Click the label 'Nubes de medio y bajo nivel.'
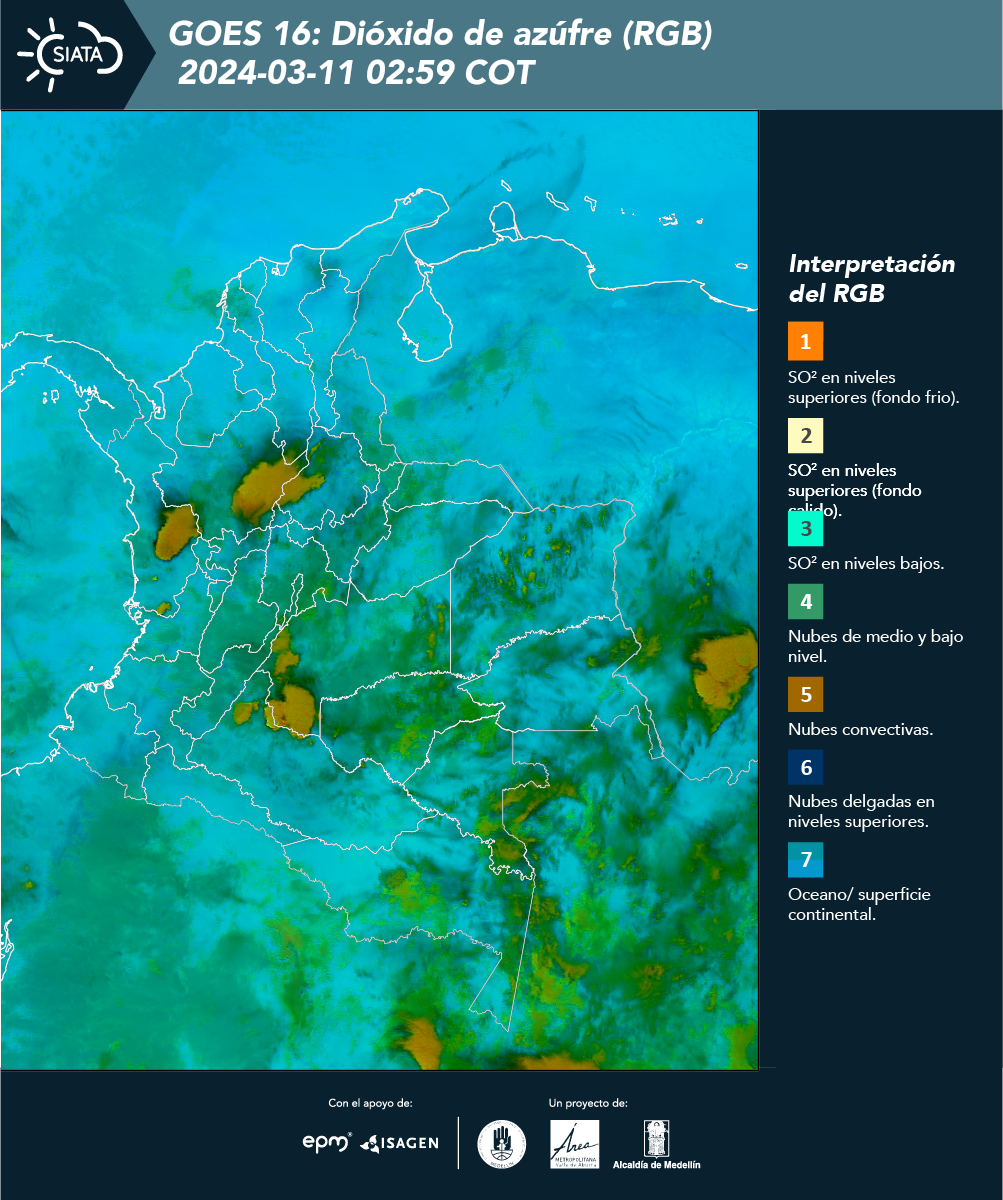The image size is (1003, 1200). 876,646
